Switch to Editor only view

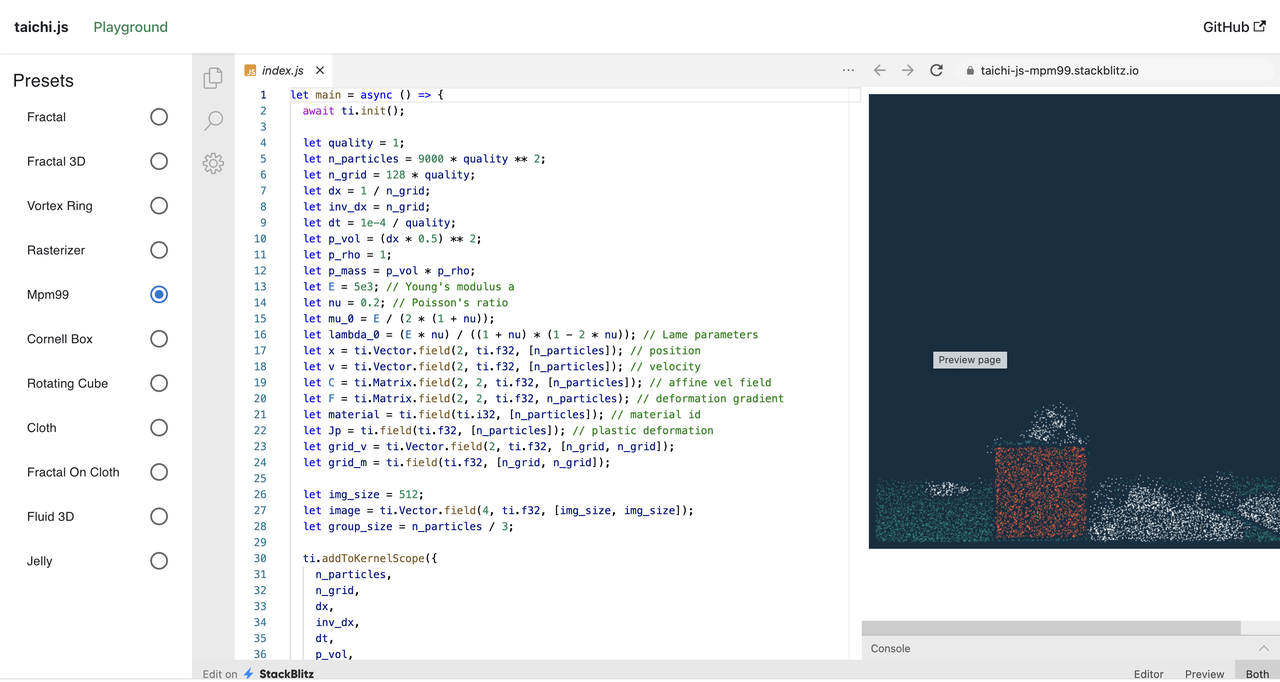click(x=1148, y=674)
